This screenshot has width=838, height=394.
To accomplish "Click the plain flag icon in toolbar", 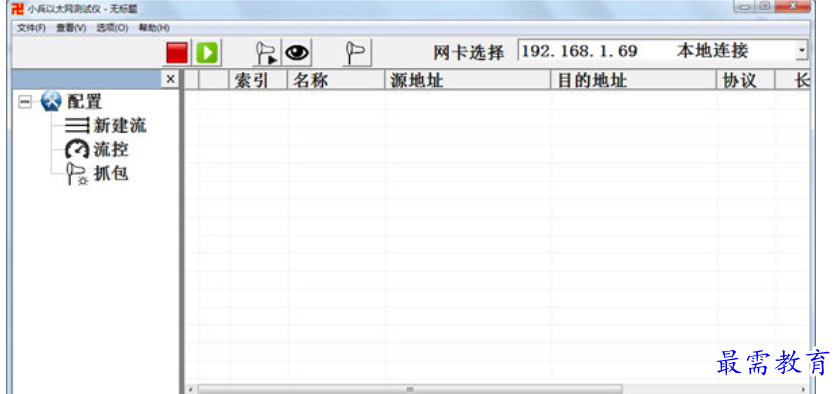I will [x=356, y=53].
